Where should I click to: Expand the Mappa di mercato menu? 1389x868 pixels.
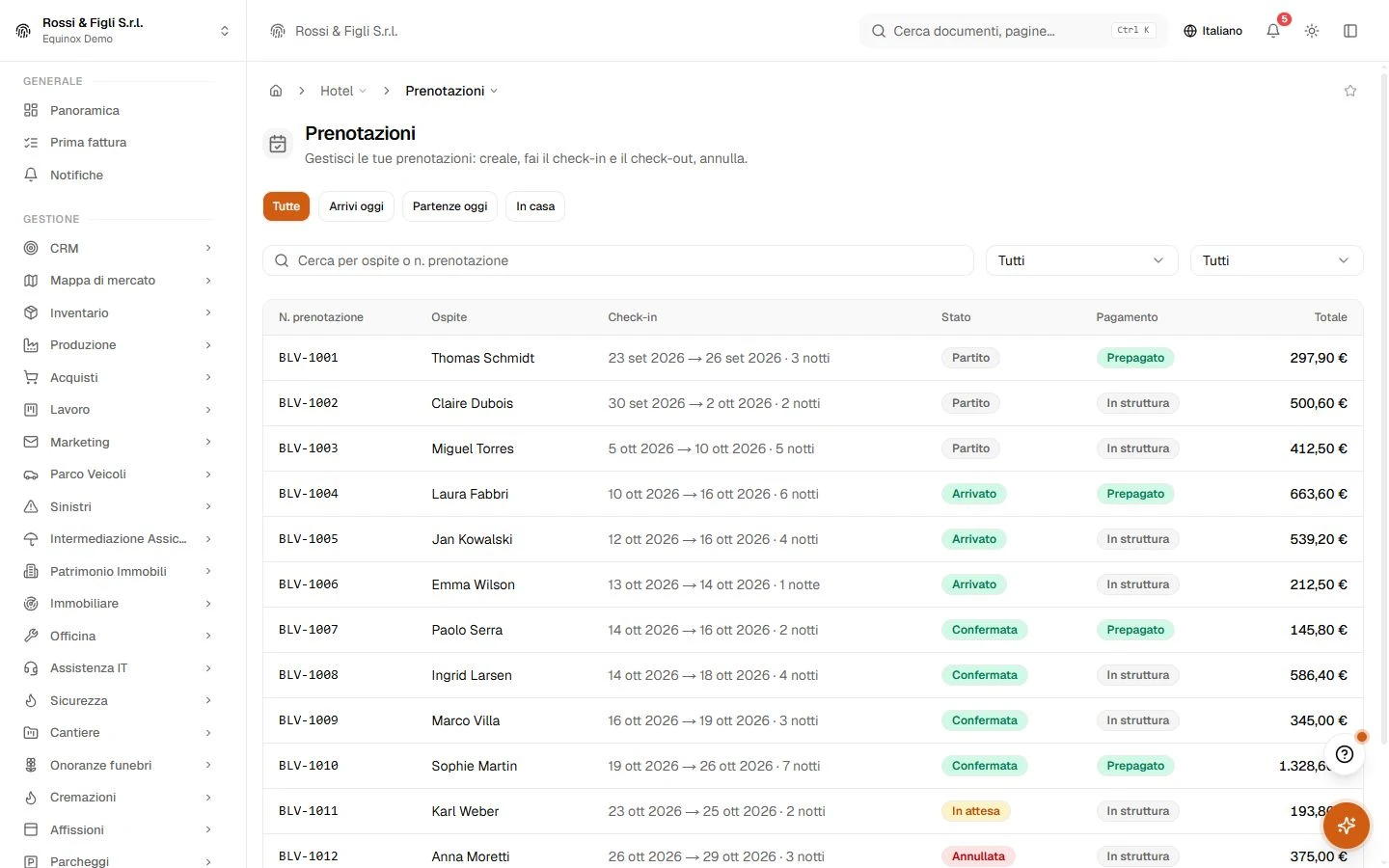(x=118, y=281)
